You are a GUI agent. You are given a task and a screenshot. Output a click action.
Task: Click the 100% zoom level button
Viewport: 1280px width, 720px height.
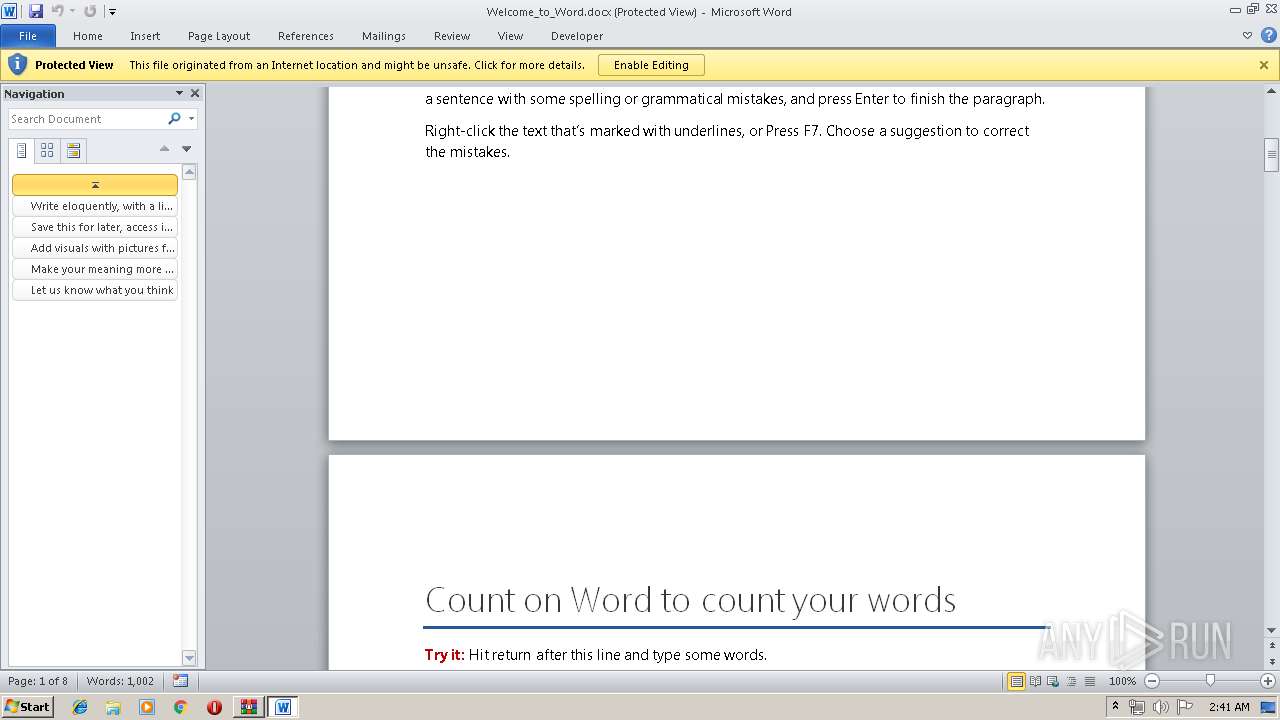[1122, 681]
